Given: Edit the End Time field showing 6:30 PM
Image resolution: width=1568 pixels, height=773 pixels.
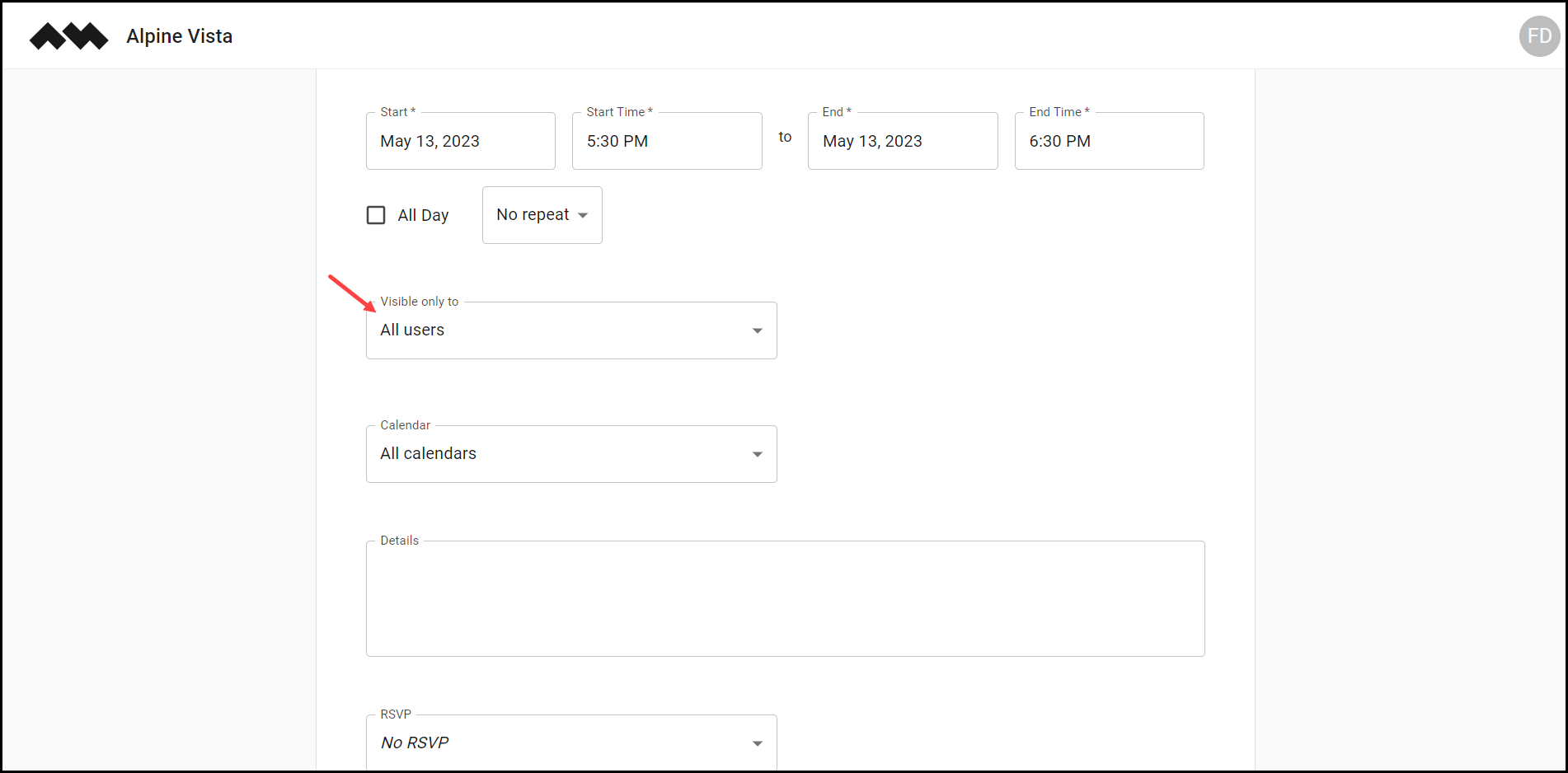Looking at the screenshot, I should pos(1110,141).
